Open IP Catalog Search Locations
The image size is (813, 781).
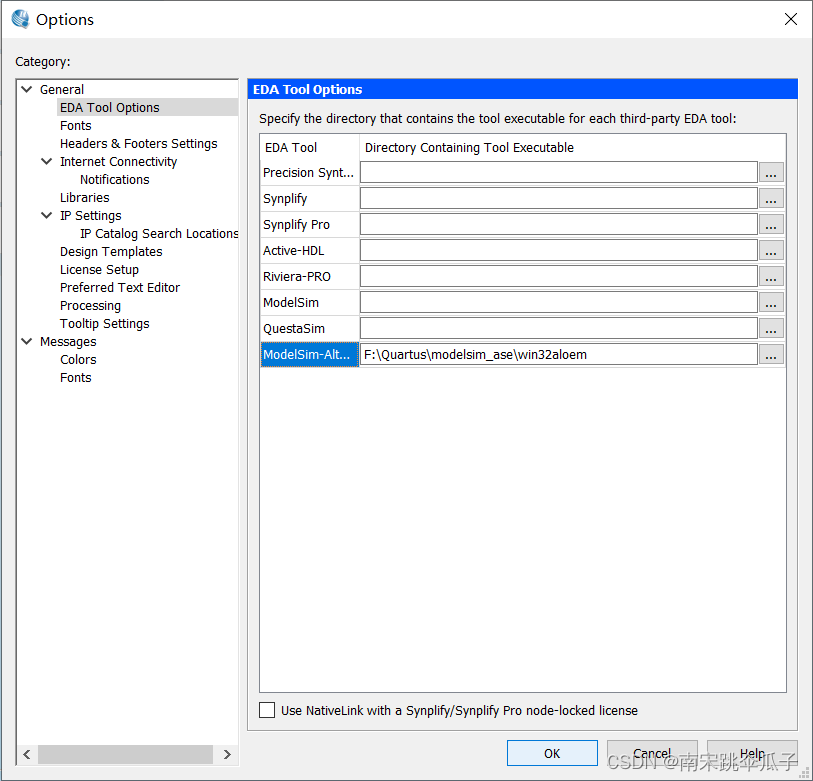(159, 233)
